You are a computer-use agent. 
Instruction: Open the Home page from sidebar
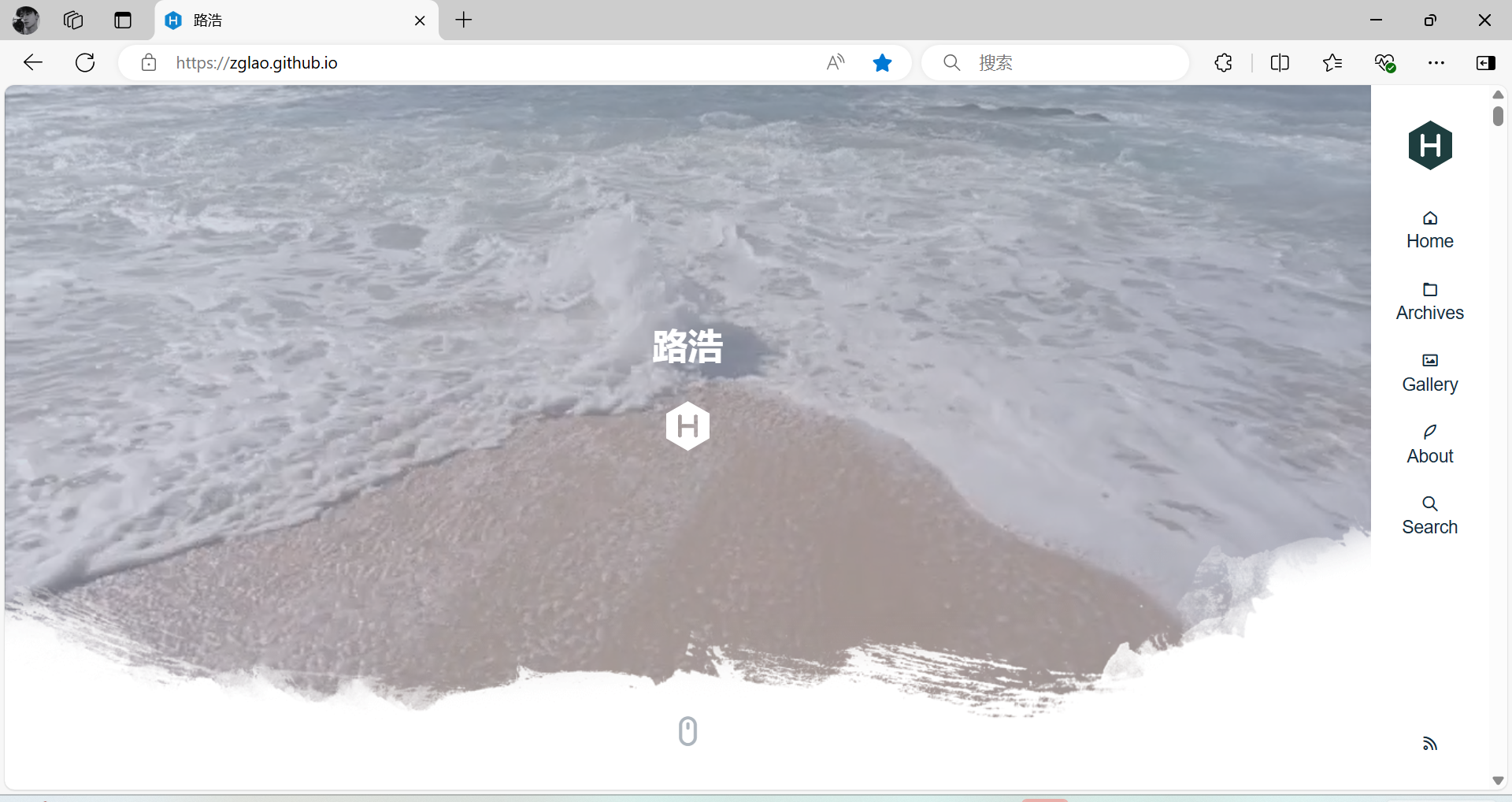coord(1429,230)
